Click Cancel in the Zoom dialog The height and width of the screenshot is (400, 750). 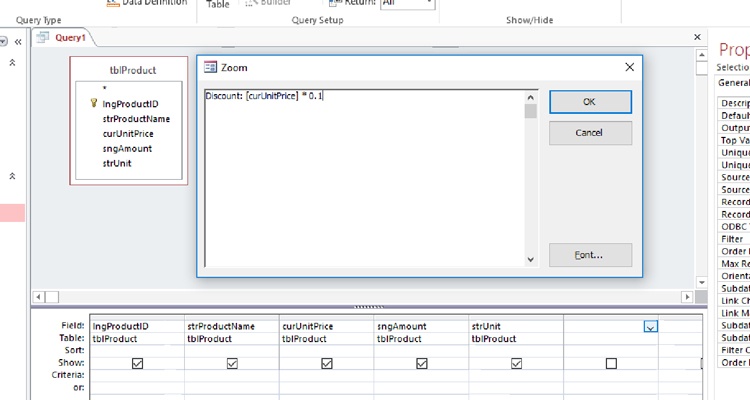[x=590, y=133]
